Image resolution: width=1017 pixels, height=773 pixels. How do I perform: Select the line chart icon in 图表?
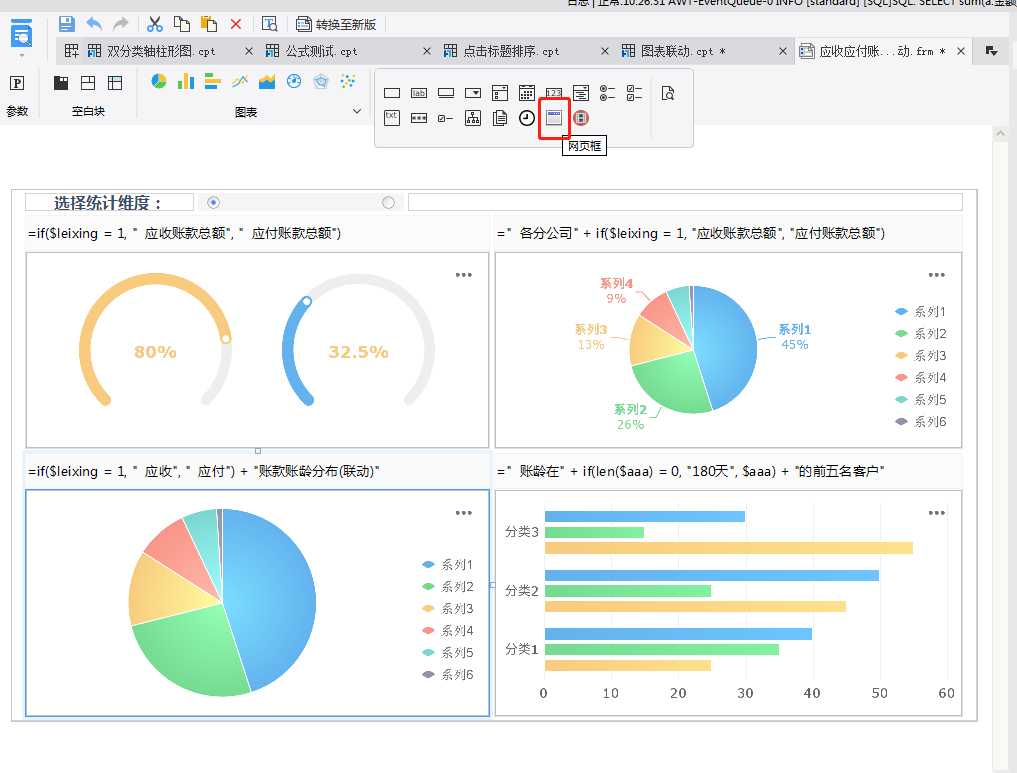click(240, 81)
